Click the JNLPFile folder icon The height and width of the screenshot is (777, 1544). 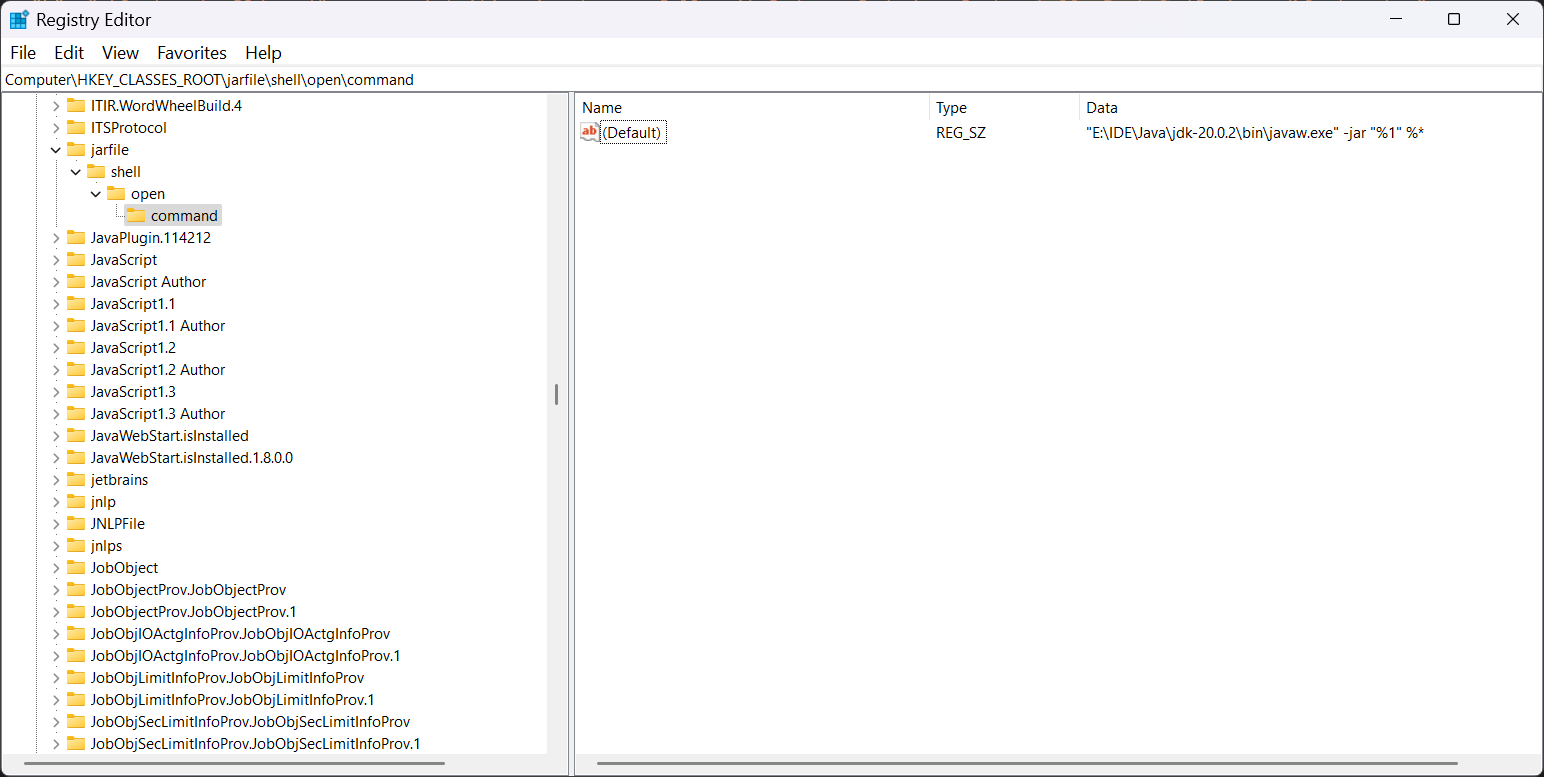tap(76, 524)
